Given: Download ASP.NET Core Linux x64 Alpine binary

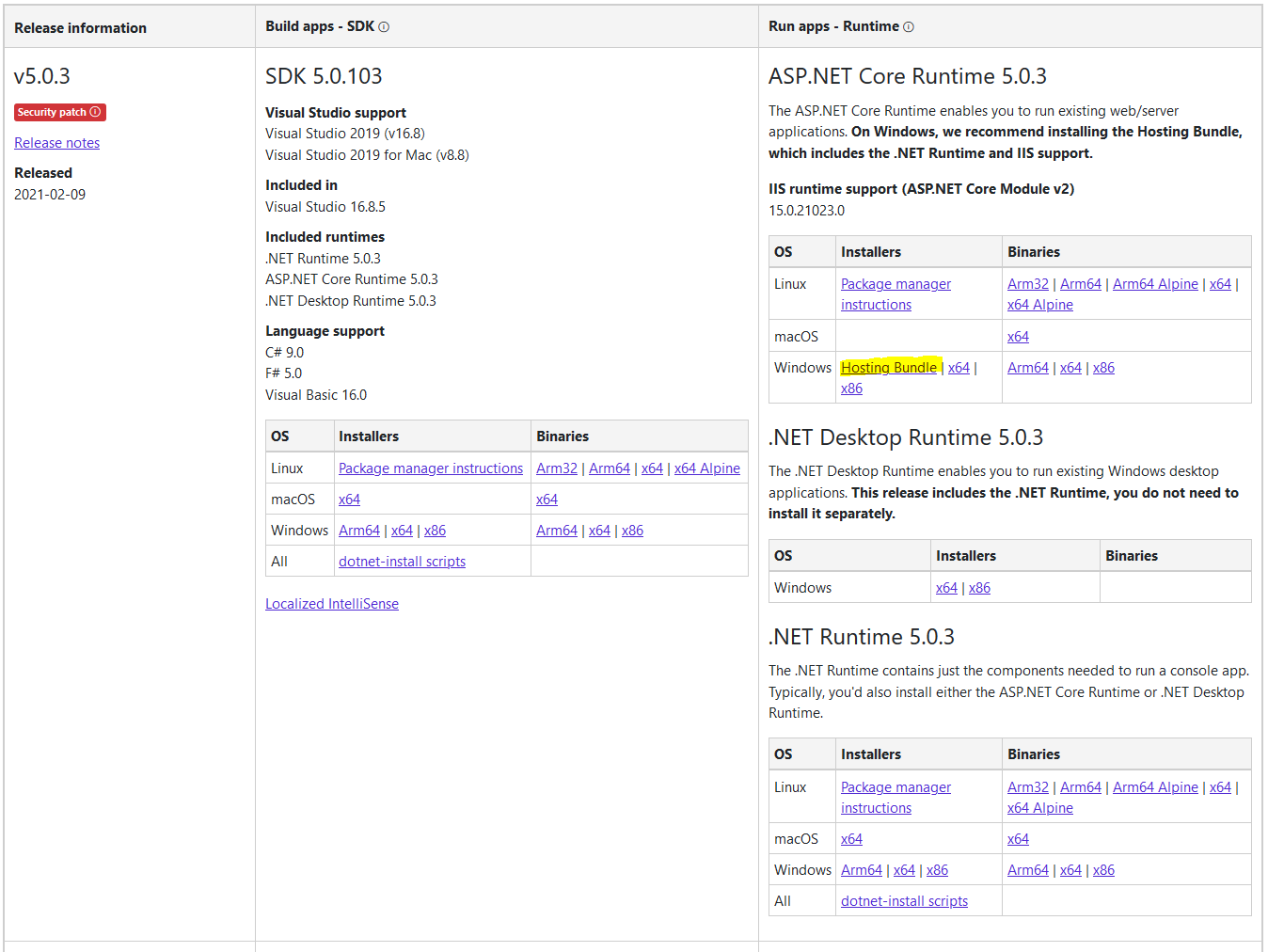Looking at the screenshot, I should (1039, 305).
